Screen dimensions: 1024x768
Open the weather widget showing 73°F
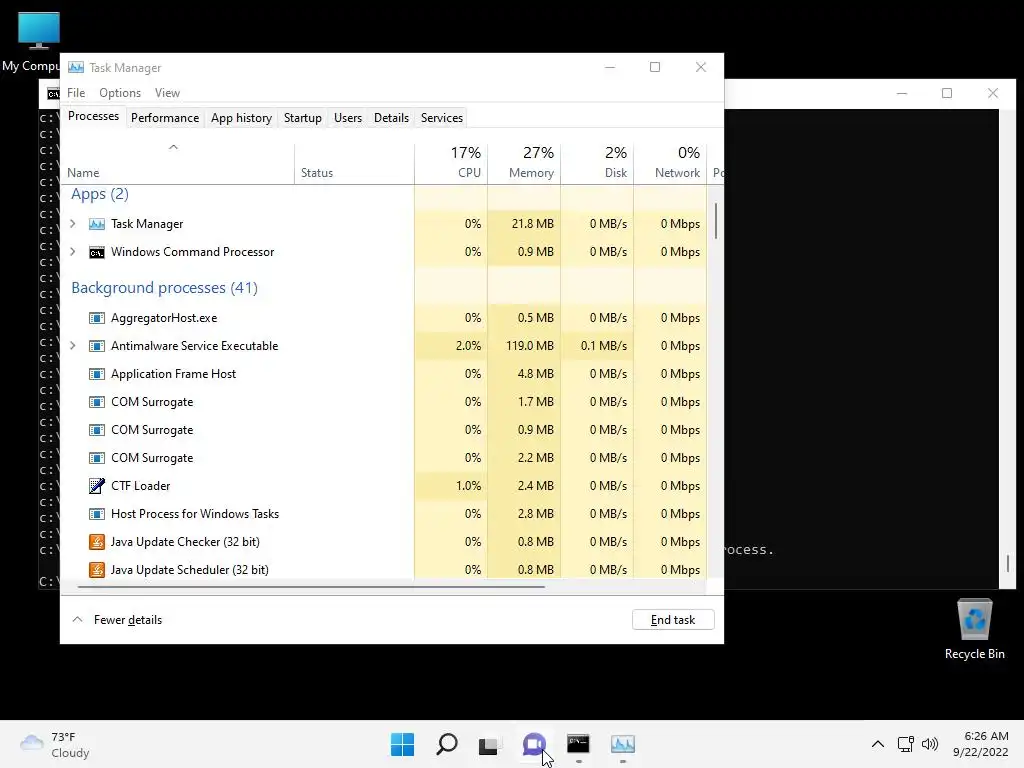(55, 744)
